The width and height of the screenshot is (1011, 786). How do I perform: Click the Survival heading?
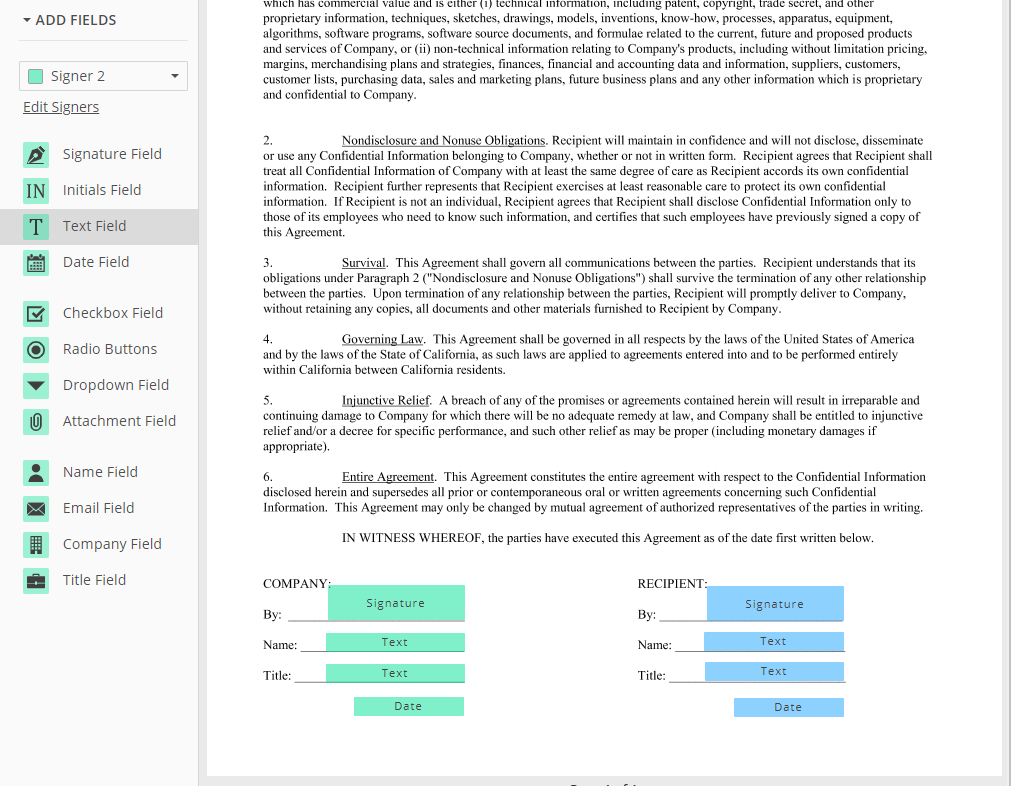coord(364,263)
